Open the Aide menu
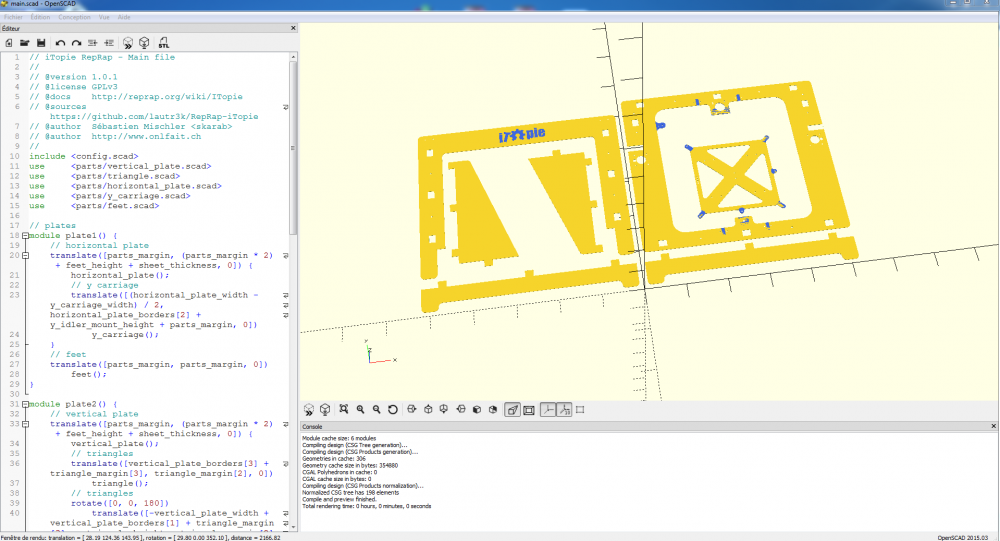The width and height of the screenshot is (1000, 541). (124, 17)
